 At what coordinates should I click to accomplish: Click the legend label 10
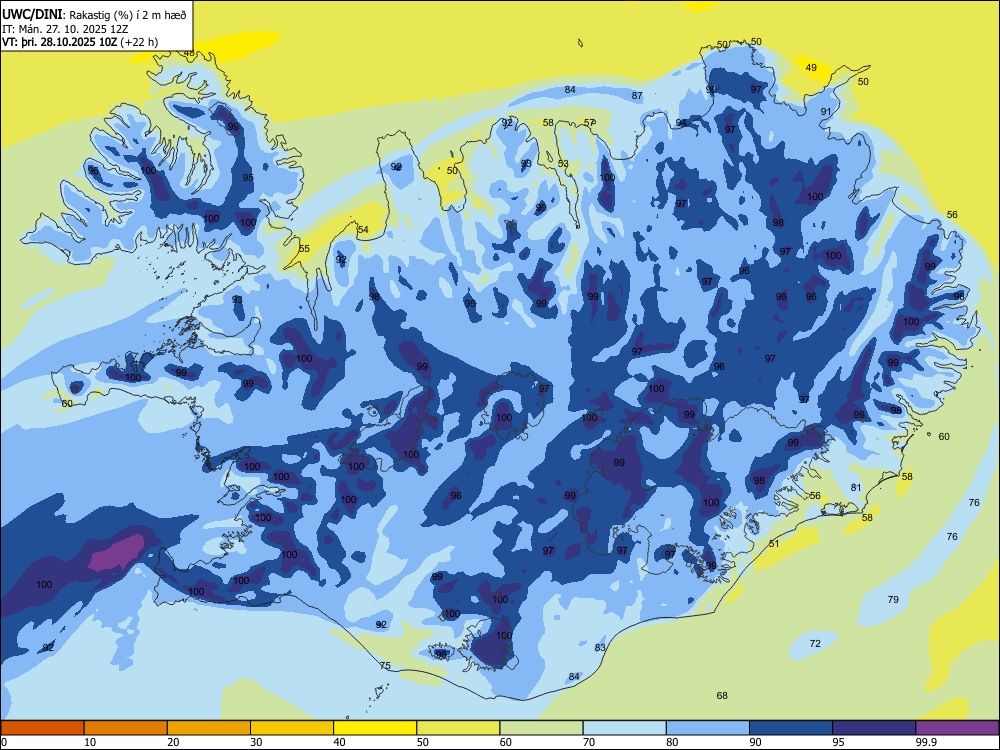point(90,742)
